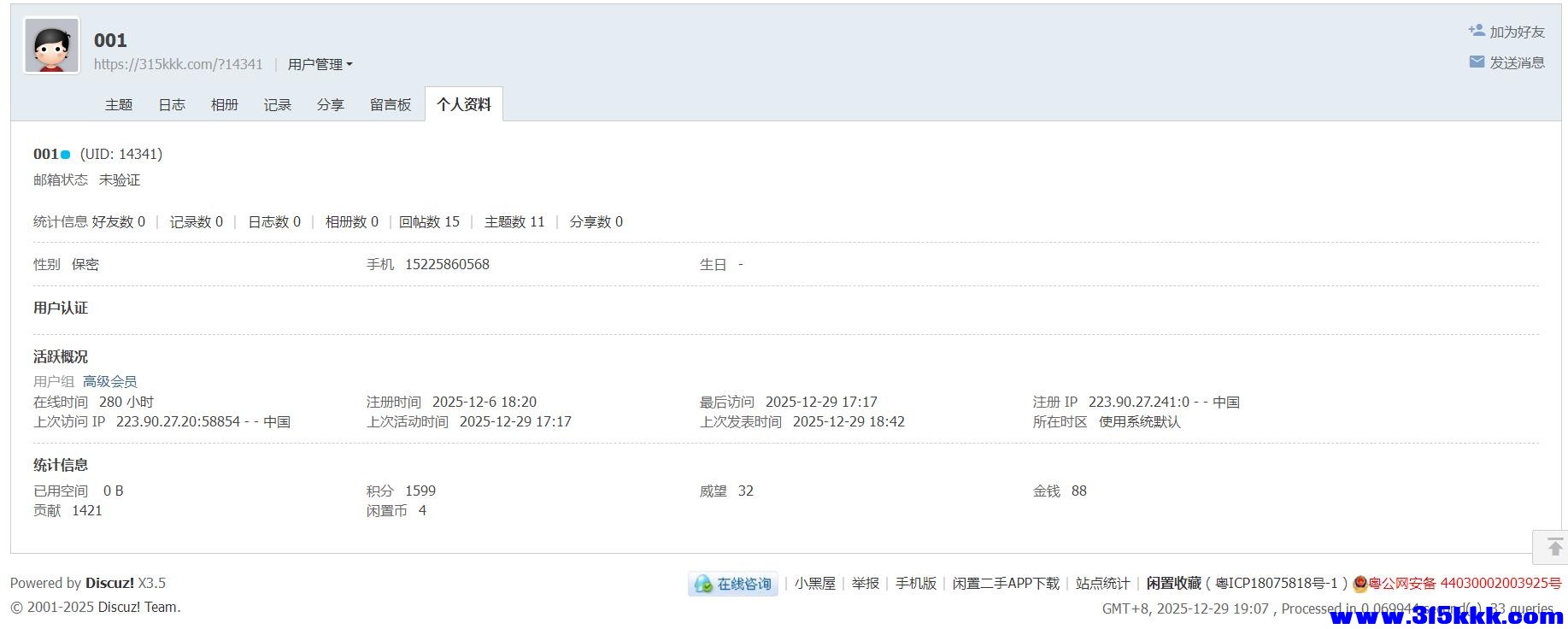Switch to the 日志 tab
The width and height of the screenshot is (1568, 629).
tap(172, 104)
